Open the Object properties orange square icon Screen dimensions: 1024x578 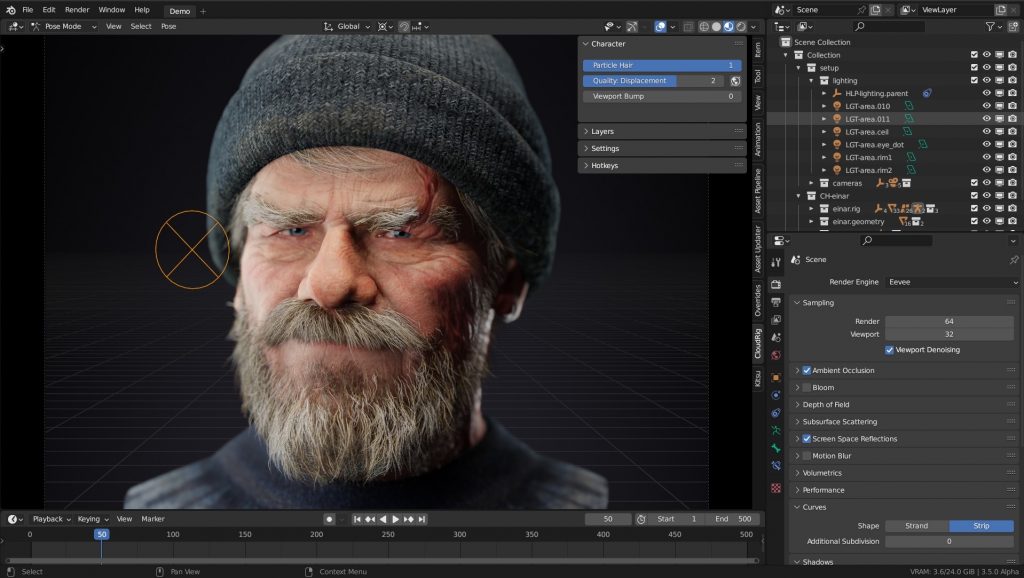point(777,377)
